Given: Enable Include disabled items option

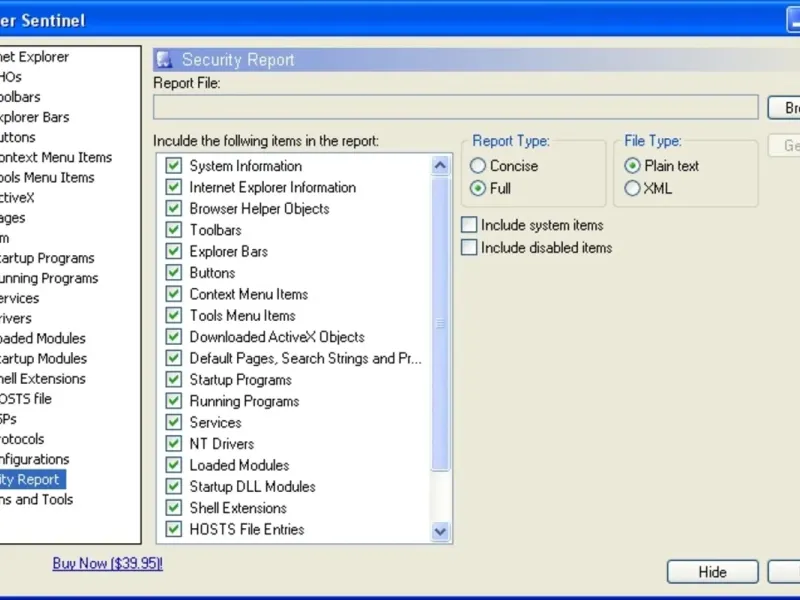Looking at the screenshot, I should 469,247.
